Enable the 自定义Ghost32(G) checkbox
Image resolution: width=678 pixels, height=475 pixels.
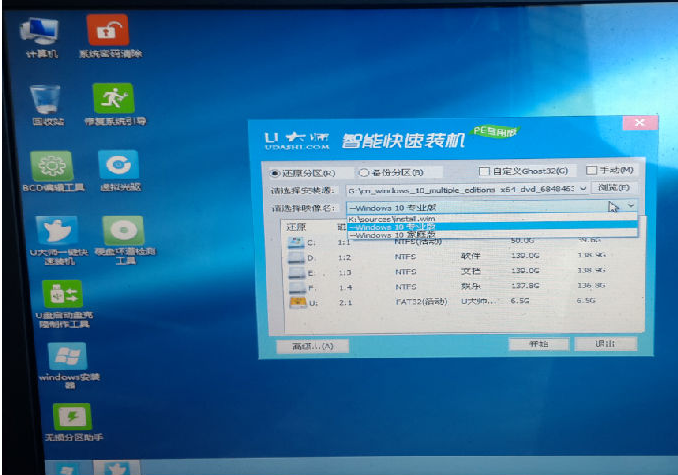[x=484, y=171]
